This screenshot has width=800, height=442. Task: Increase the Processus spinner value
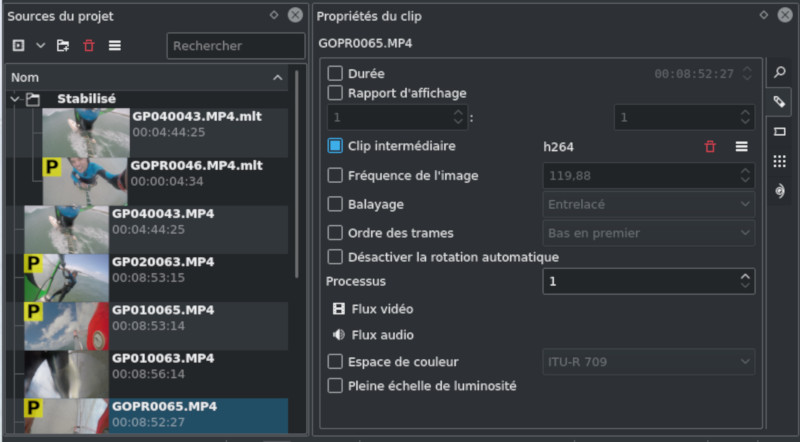[x=745, y=276]
